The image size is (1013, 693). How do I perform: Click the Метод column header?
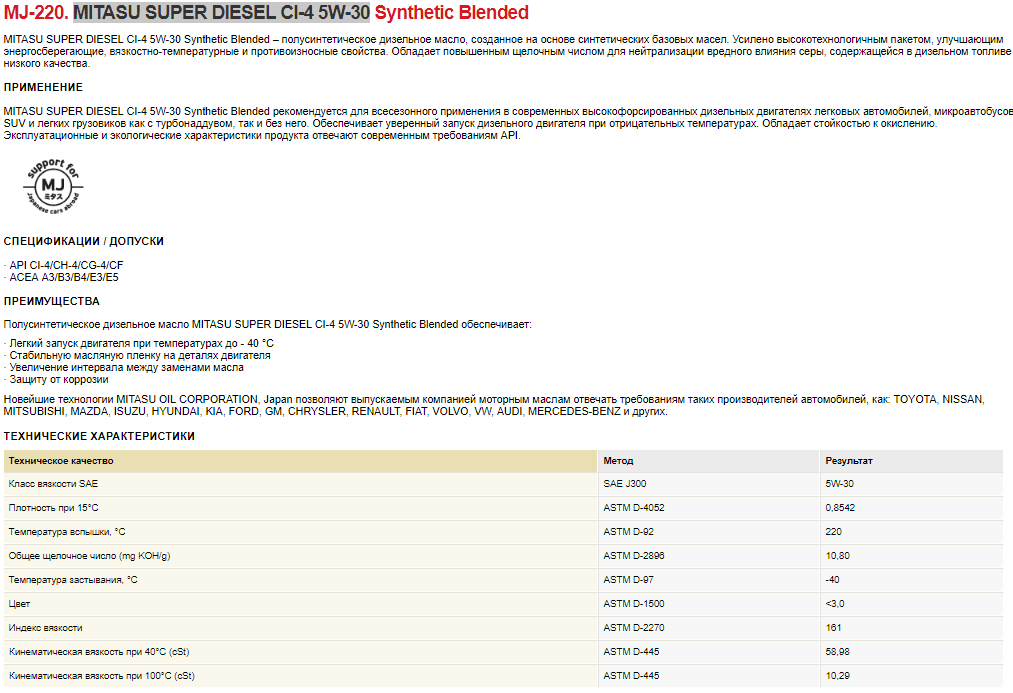617,461
